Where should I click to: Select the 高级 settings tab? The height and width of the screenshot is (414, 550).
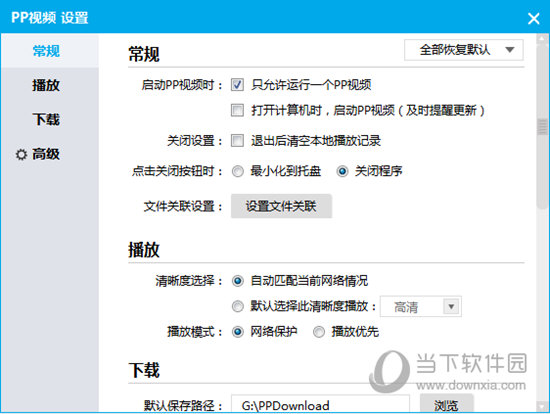(x=46, y=154)
